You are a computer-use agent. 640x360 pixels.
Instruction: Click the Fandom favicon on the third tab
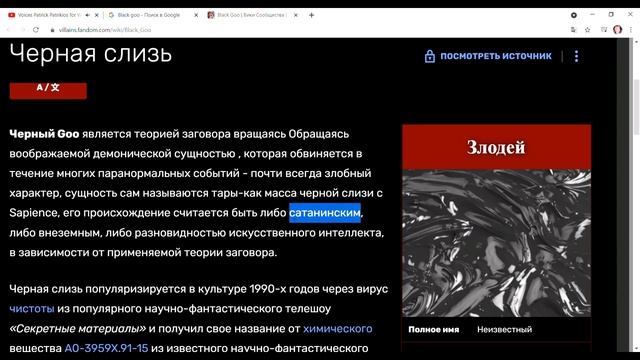[211, 15]
